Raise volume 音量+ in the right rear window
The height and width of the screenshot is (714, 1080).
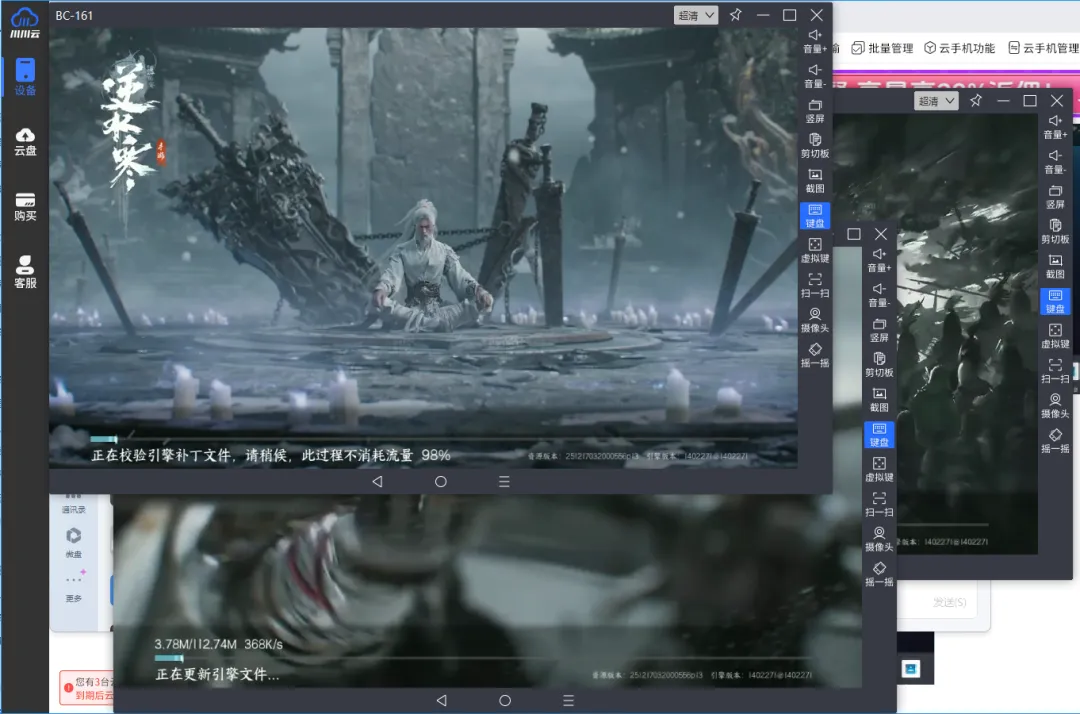click(1055, 127)
